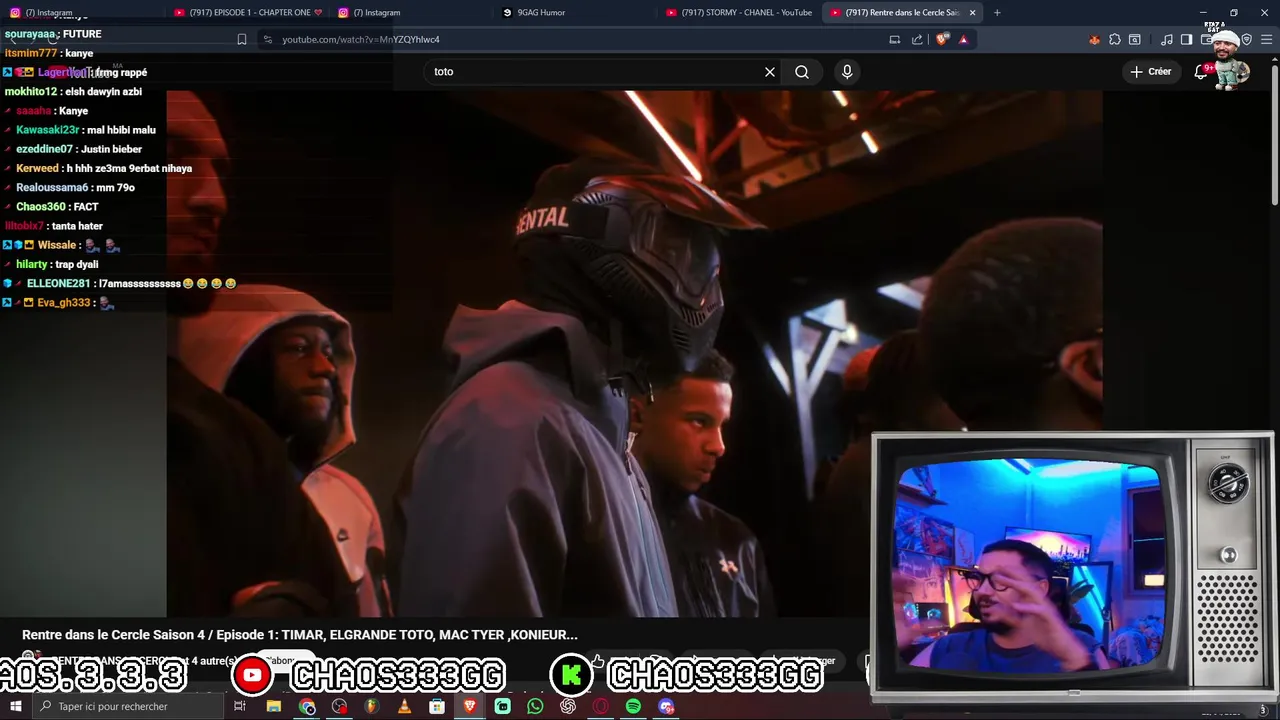The image size is (1280, 720).
Task: Click the Créer button
Action: [x=1151, y=72]
